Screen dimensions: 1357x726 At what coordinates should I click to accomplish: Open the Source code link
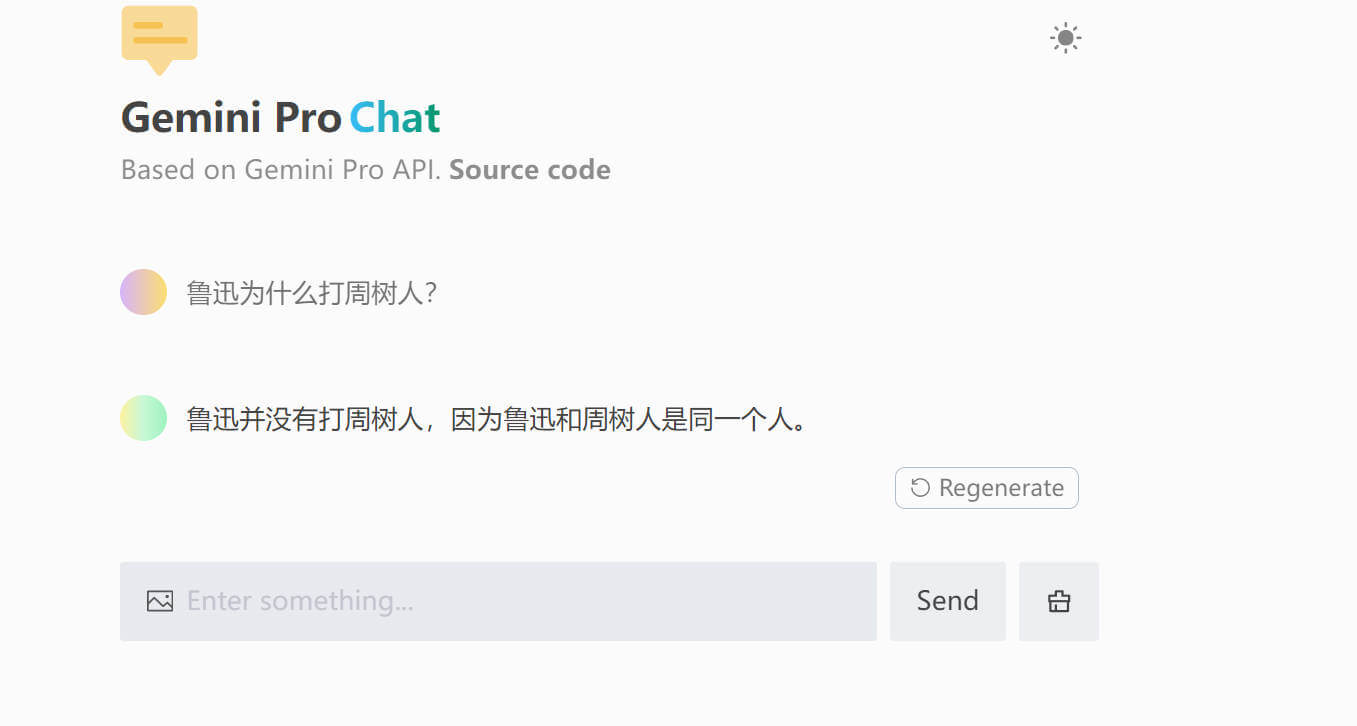tap(530, 170)
